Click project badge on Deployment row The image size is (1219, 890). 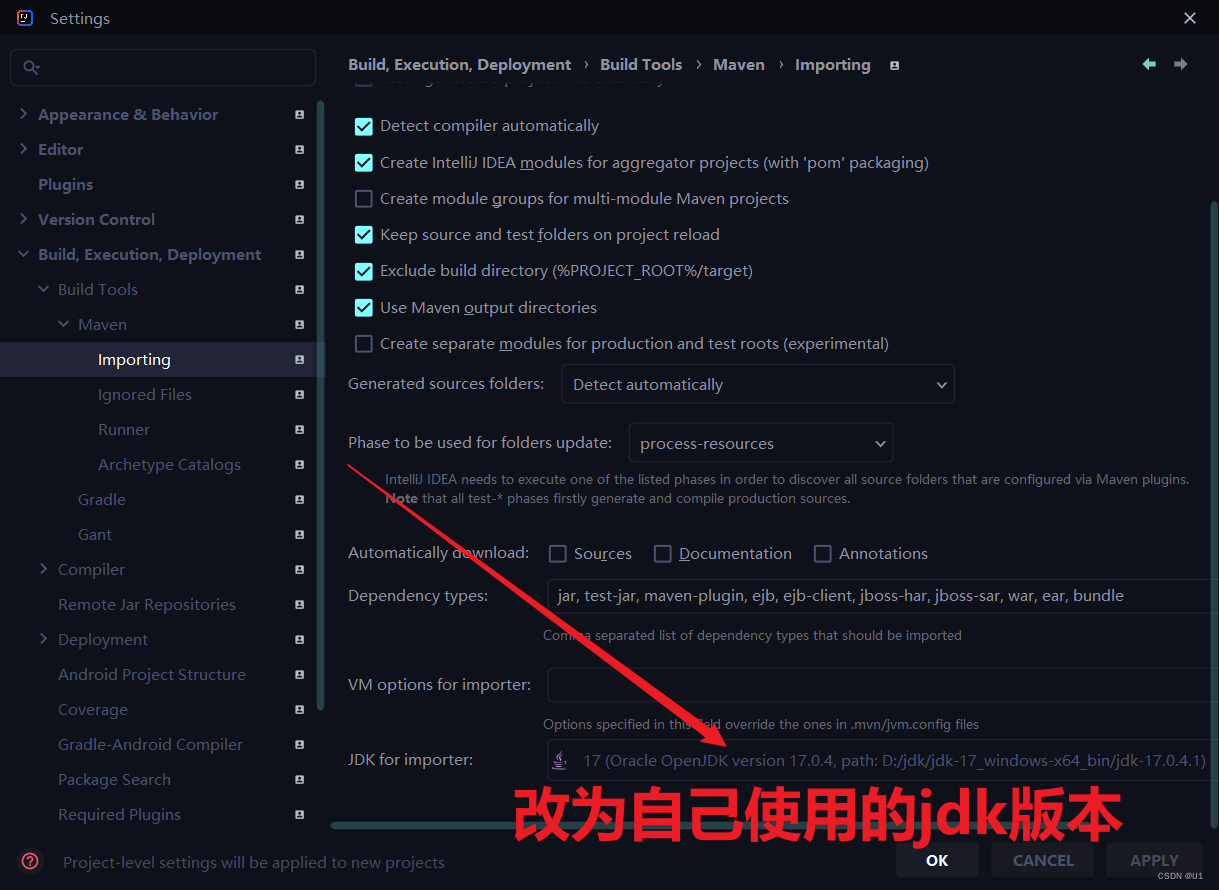[x=299, y=640]
